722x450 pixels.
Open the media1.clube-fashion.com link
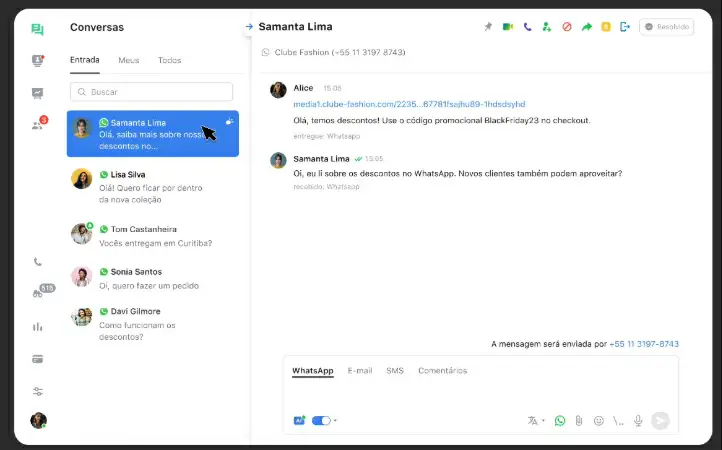409,104
